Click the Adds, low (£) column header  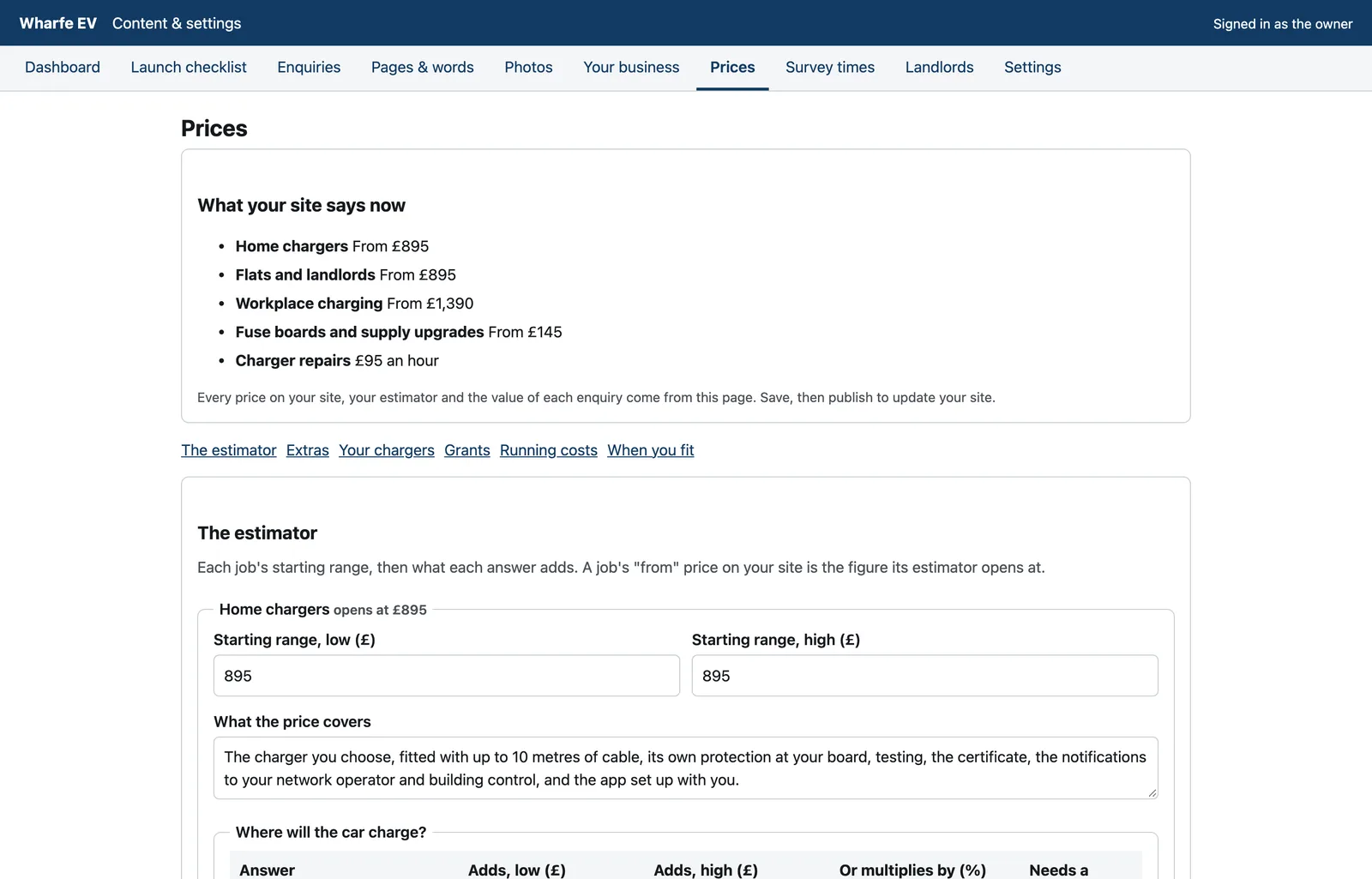pyautogui.click(x=517, y=870)
